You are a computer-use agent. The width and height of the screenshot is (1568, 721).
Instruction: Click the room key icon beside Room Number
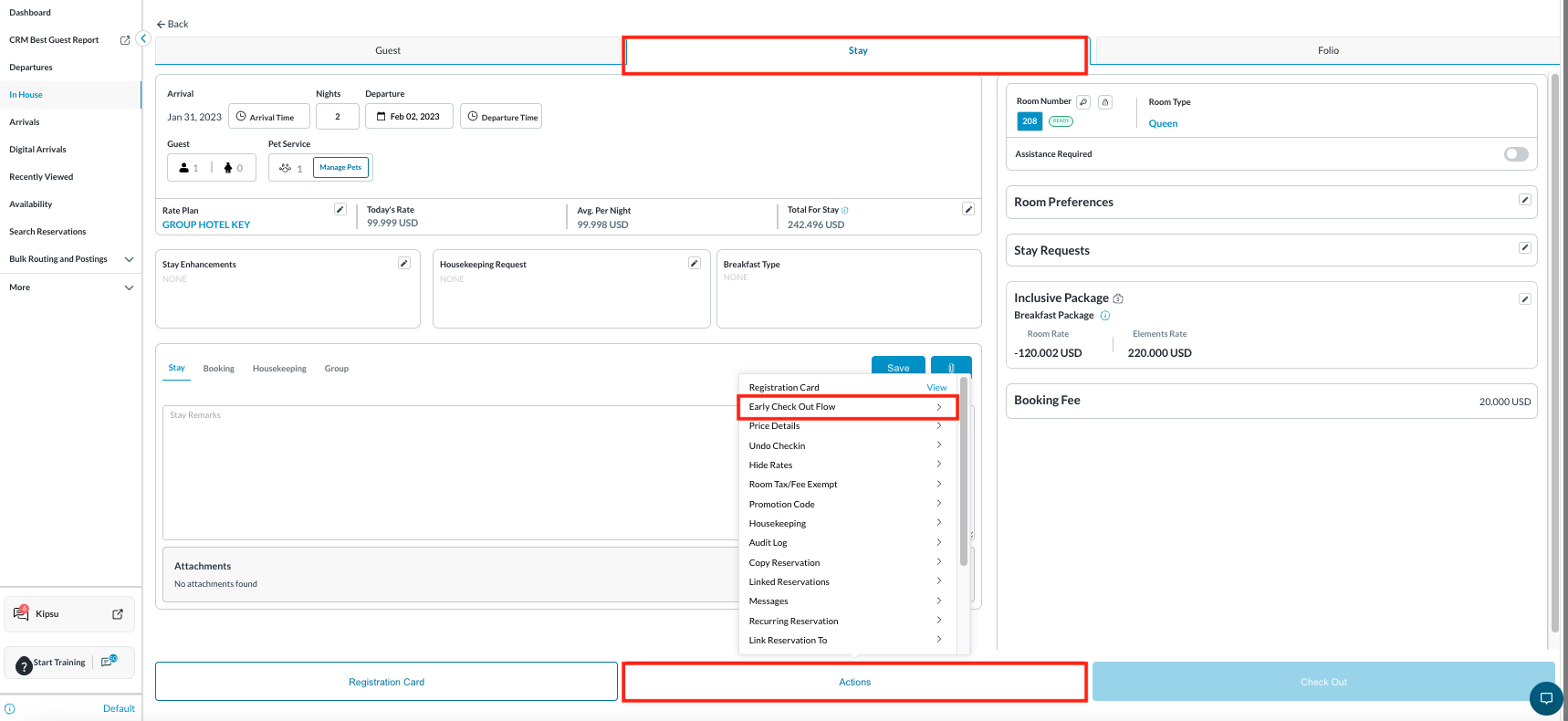(x=1083, y=102)
